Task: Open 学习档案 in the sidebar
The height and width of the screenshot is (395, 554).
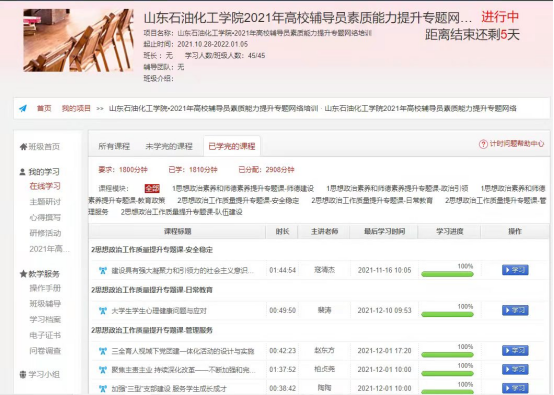Action: pyautogui.click(x=45, y=319)
